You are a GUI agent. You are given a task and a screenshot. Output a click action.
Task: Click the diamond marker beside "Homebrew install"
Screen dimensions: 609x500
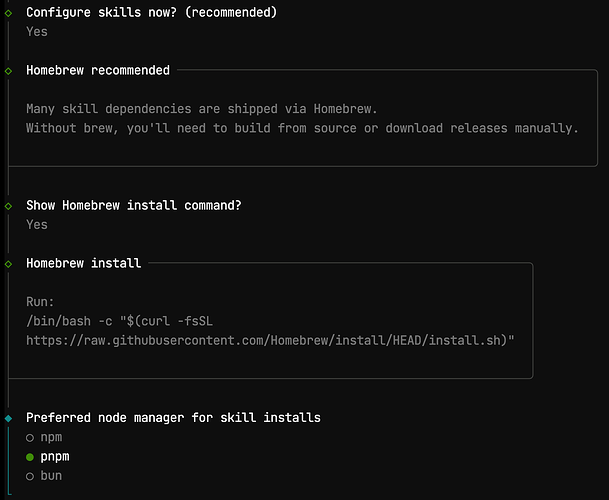(x=8, y=264)
